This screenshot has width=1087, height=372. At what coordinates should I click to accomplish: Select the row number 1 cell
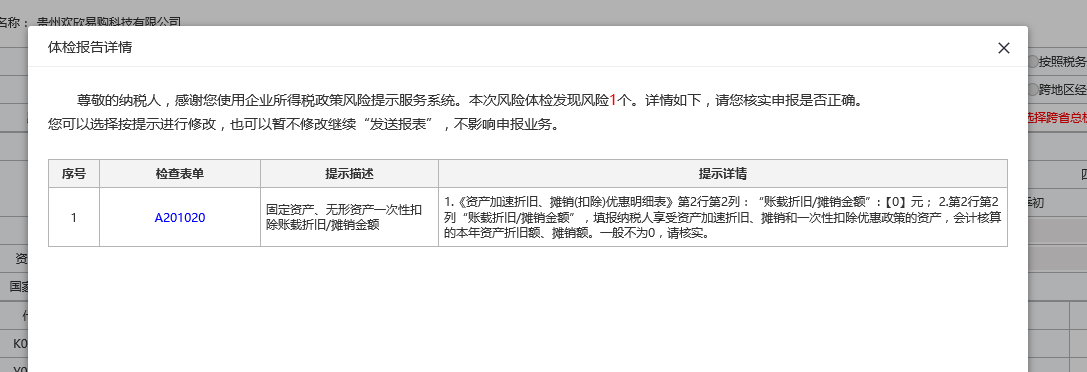(73, 218)
